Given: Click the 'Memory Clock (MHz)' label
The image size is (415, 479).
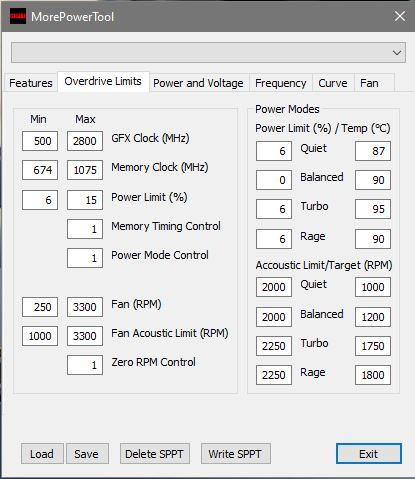Looking at the screenshot, I should click(160, 167).
